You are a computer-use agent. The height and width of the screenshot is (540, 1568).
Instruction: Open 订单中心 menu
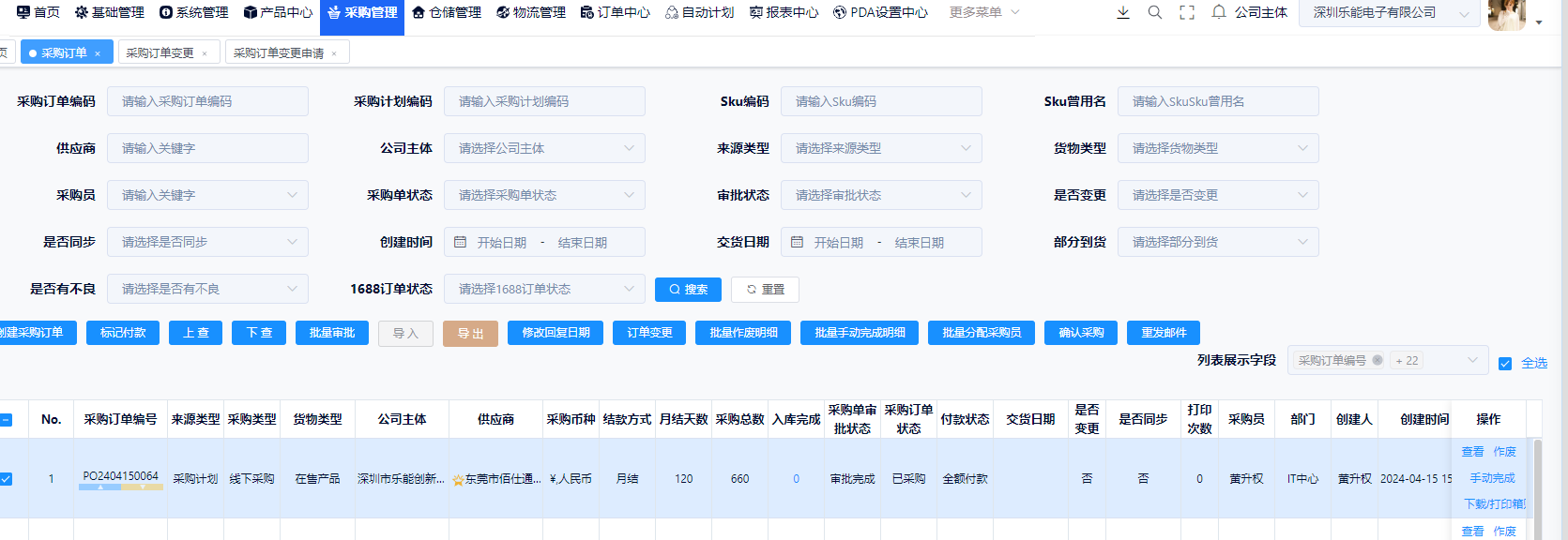(x=616, y=12)
